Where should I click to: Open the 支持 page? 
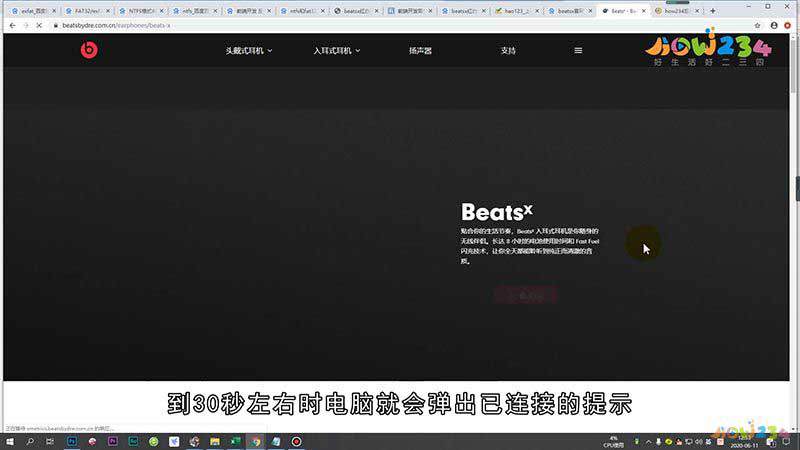click(508, 51)
